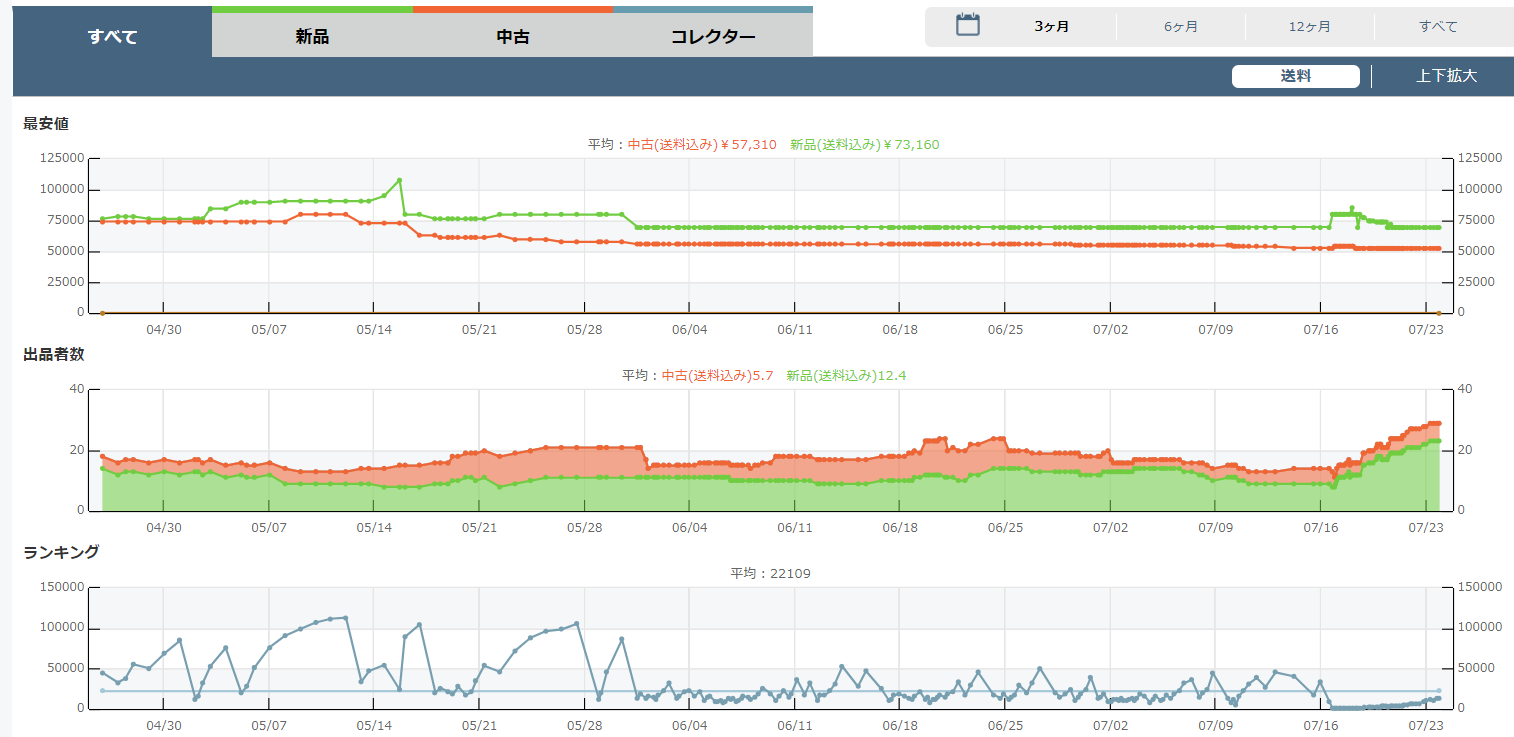1514x737 pixels.
Task: Select the 3ヶ月 time range
Action: tap(1051, 27)
